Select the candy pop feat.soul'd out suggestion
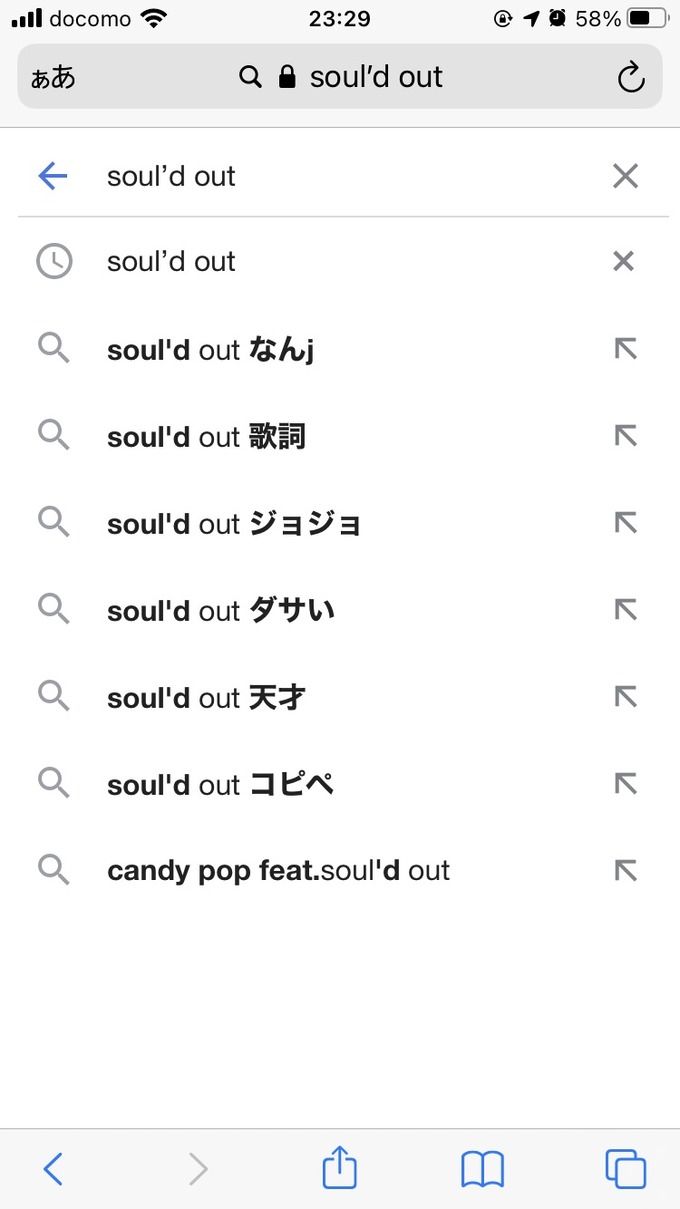Screen dimensions: 680x1209 pos(277,870)
